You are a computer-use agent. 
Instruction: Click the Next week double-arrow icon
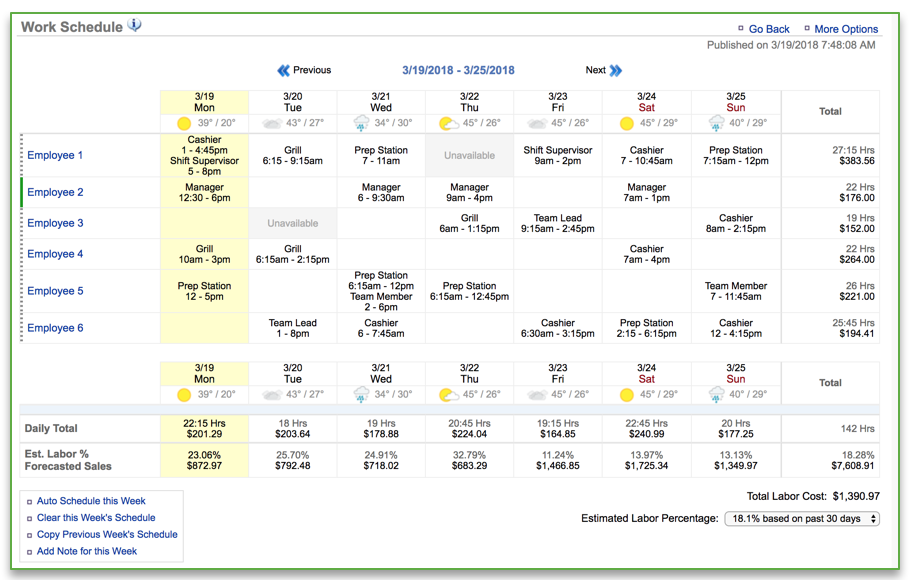615,70
